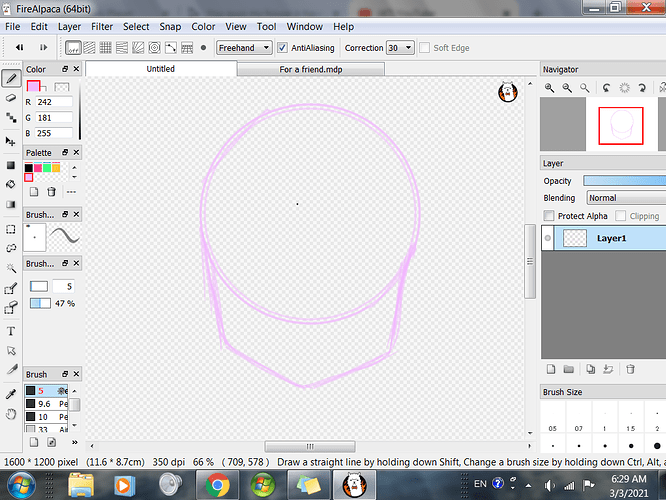Viewport: 666px width, 500px height.
Task: Enable crisscross grid snap
Action: (x=105, y=48)
